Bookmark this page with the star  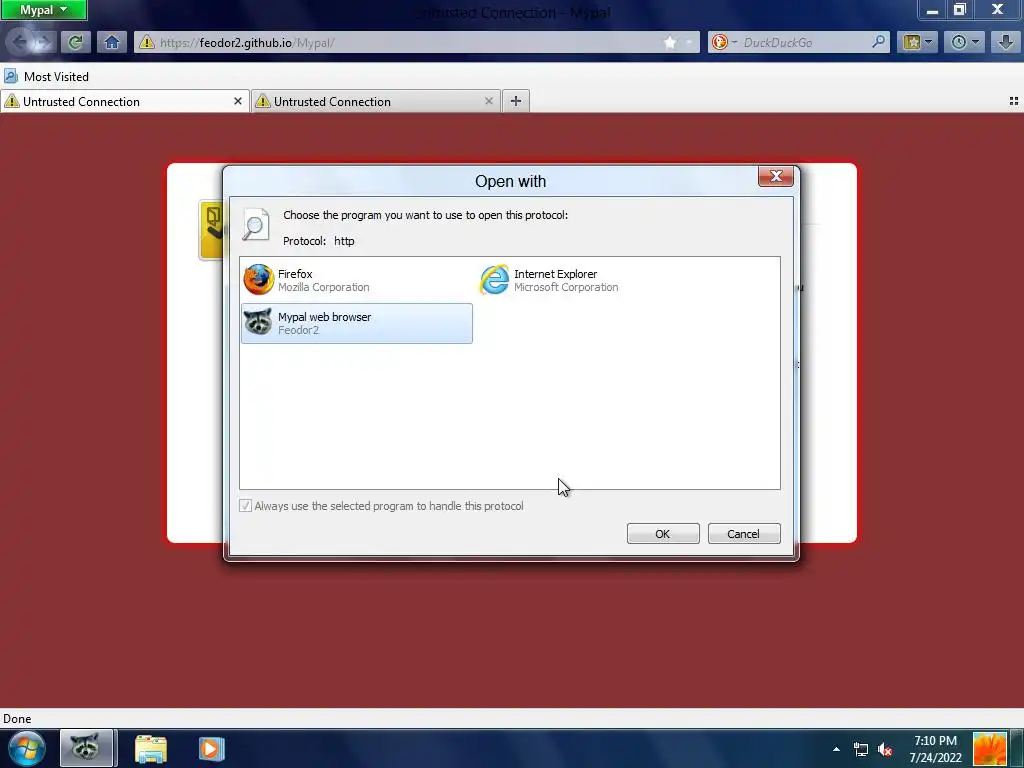click(x=670, y=42)
